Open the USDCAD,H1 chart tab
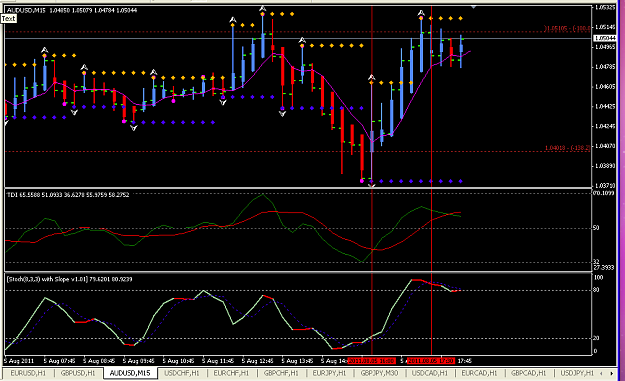Image resolution: width=625 pixels, height=381 pixels. click(x=429, y=373)
